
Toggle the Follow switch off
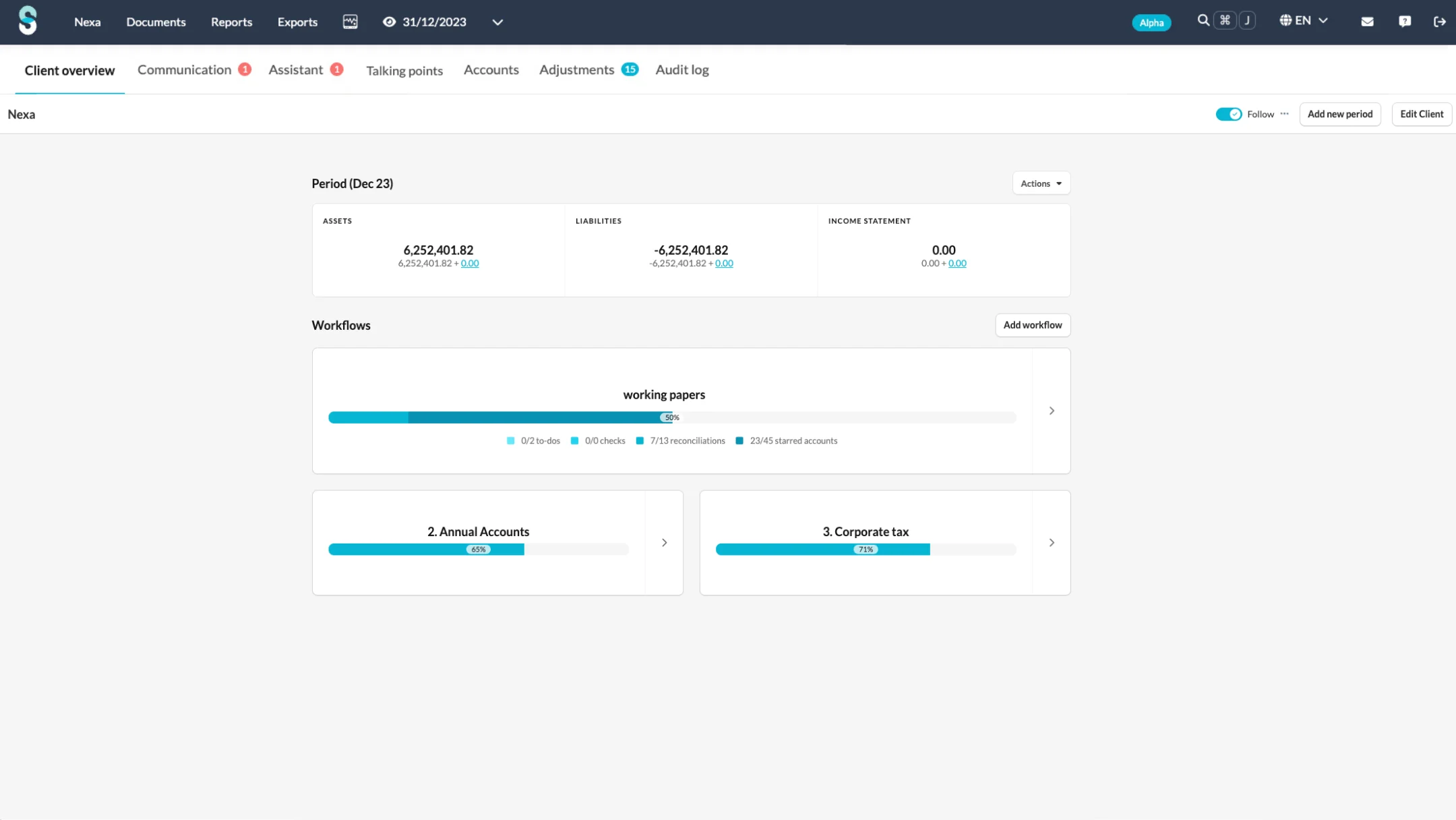(x=1228, y=114)
